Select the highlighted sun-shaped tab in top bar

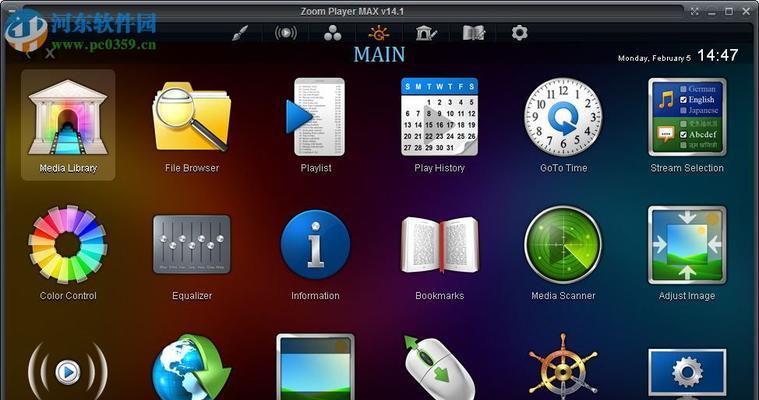point(379,33)
